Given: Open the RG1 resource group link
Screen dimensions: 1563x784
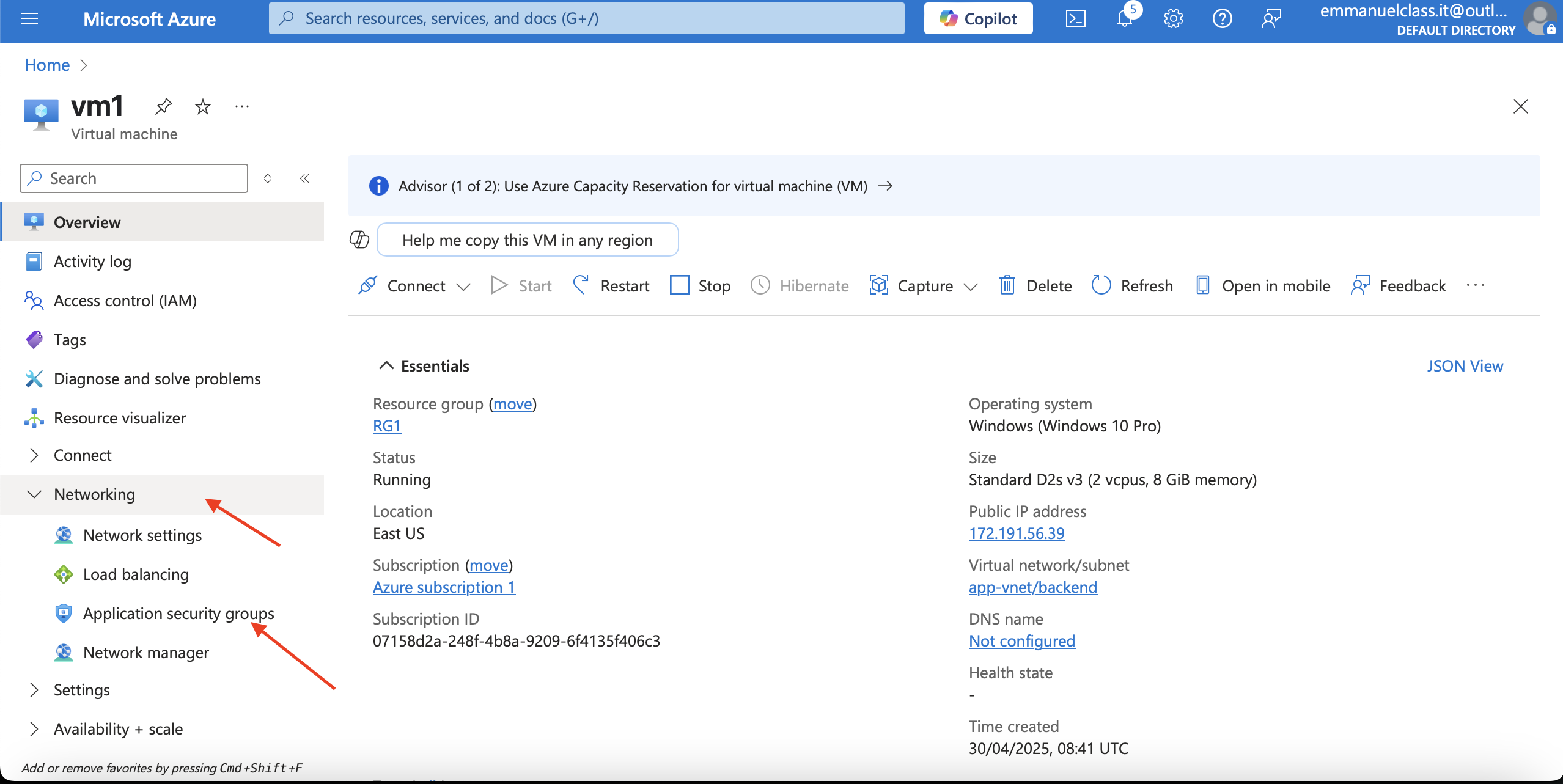Looking at the screenshot, I should pos(387,426).
